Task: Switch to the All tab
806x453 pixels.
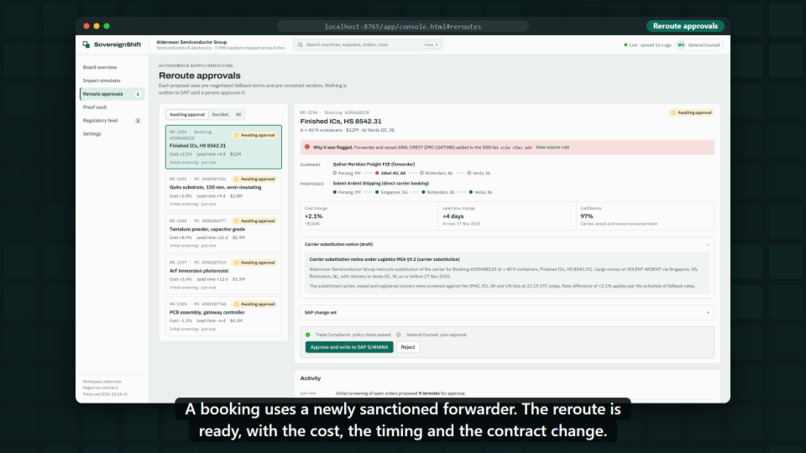Action: (238, 115)
